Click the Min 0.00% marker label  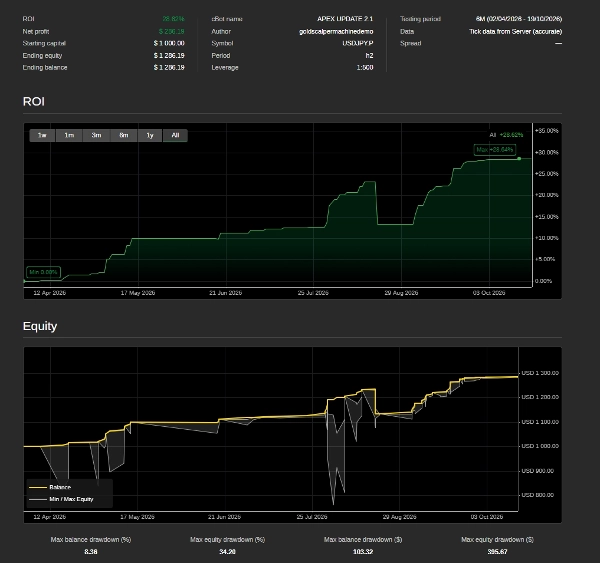click(43, 272)
